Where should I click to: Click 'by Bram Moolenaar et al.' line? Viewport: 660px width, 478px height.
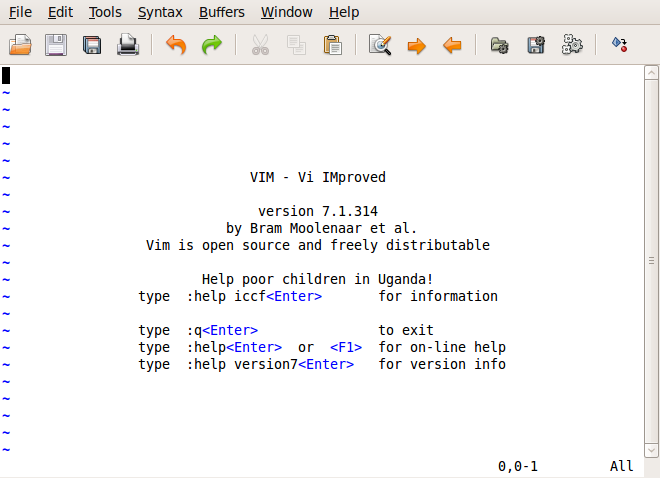pos(322,228)
